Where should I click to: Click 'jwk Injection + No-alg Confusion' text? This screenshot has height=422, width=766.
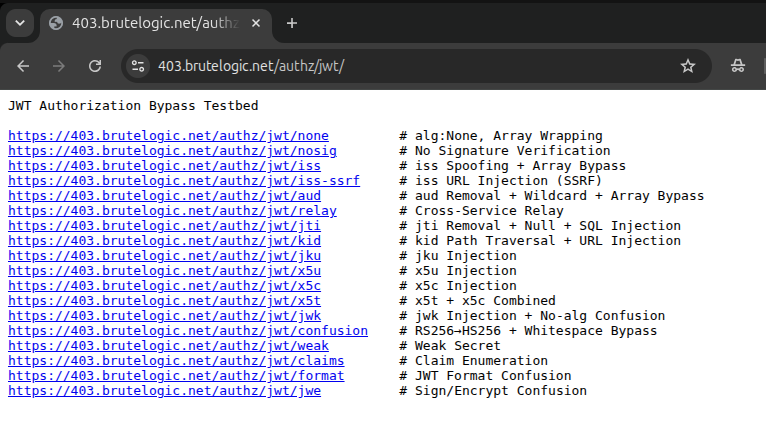(x=540, y=316)
